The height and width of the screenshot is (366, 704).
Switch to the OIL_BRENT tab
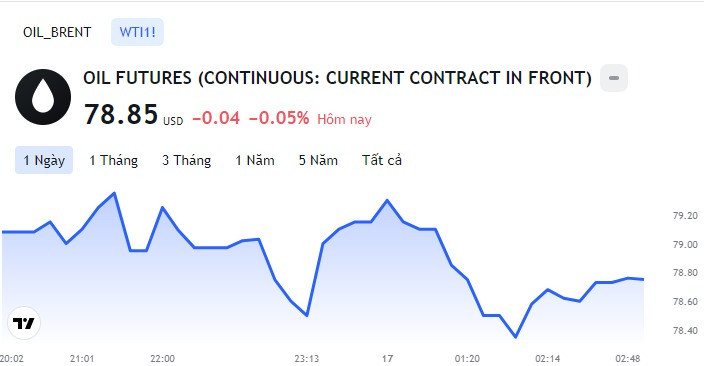57,32
